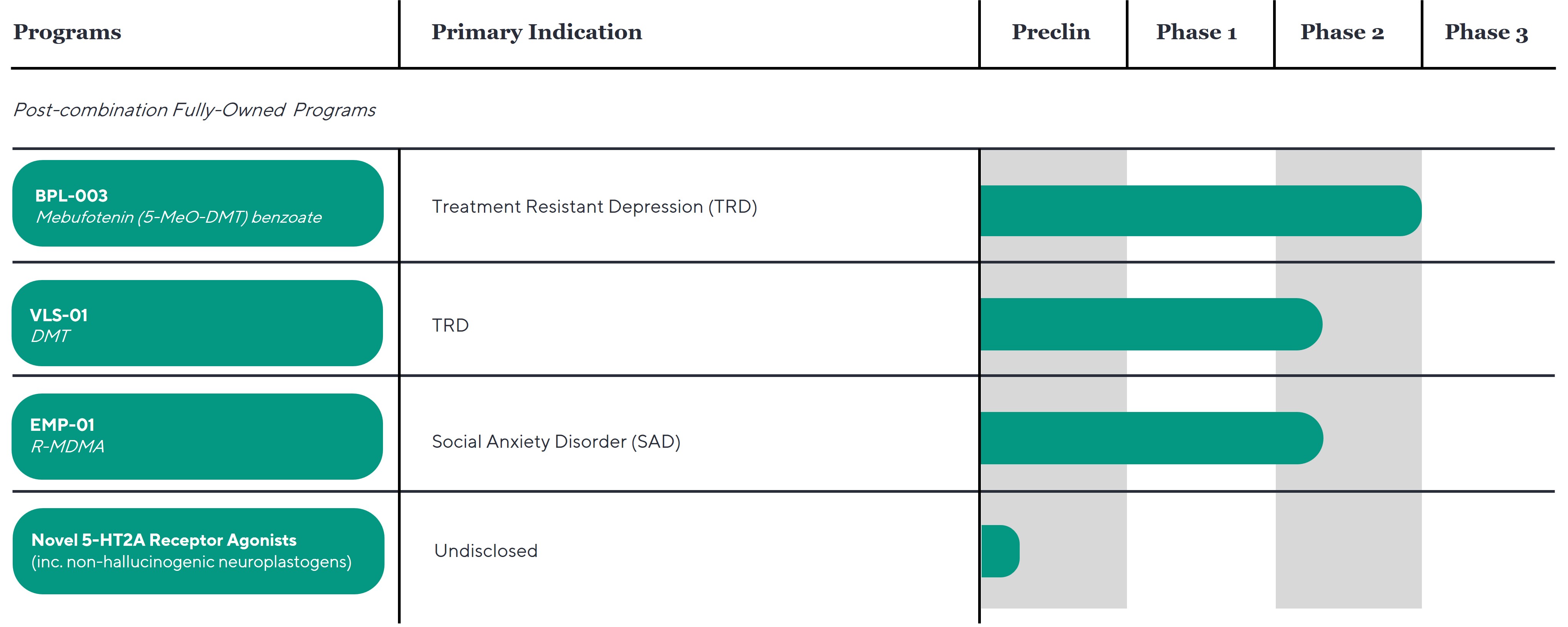Select the Phase 3 column header
This screenshot has height=627, width=1568.
point(1486,32)
